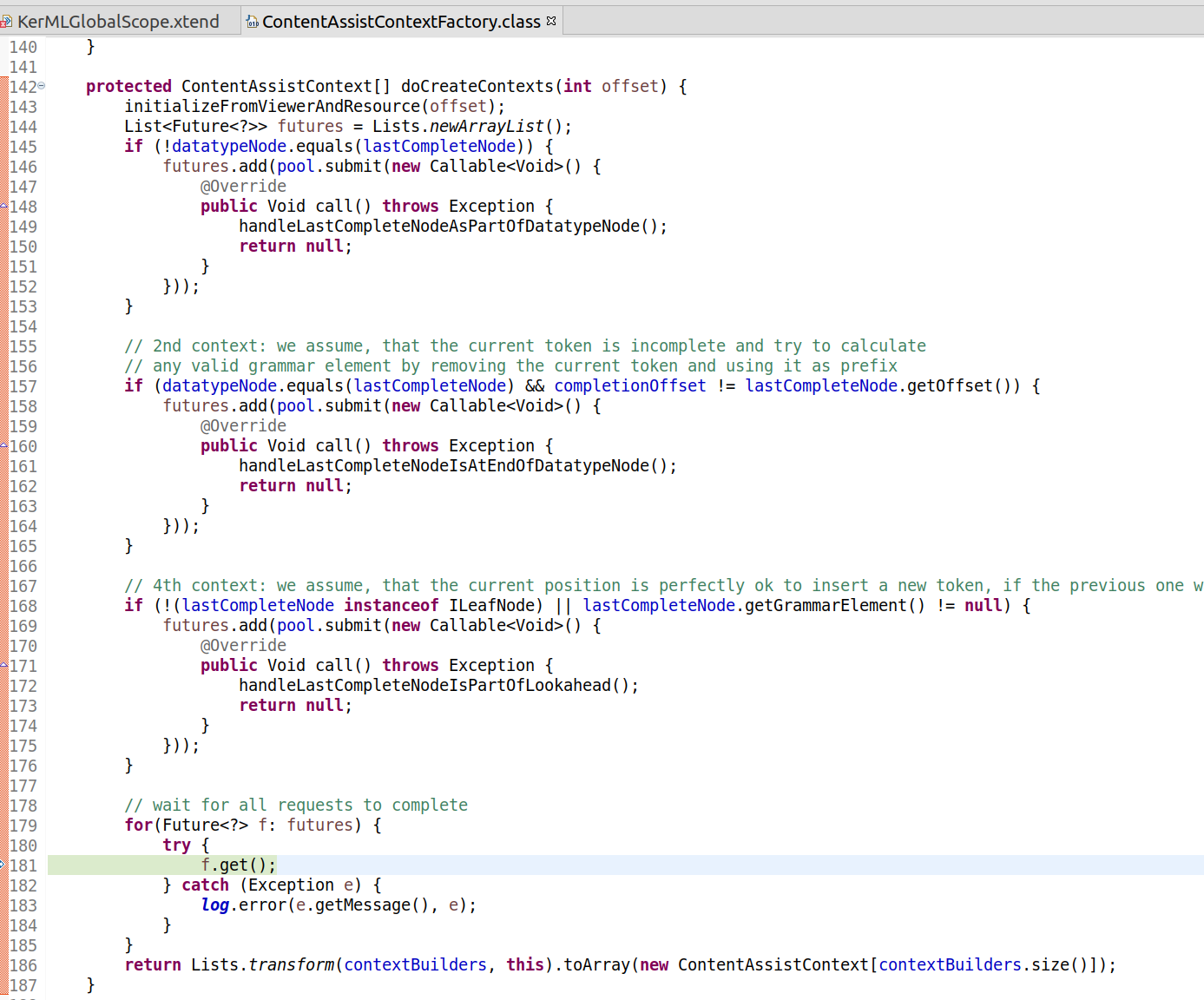The image size is (1204, 1000).
Task: Toggle a breakpoint on line 157
Action: 23,385
